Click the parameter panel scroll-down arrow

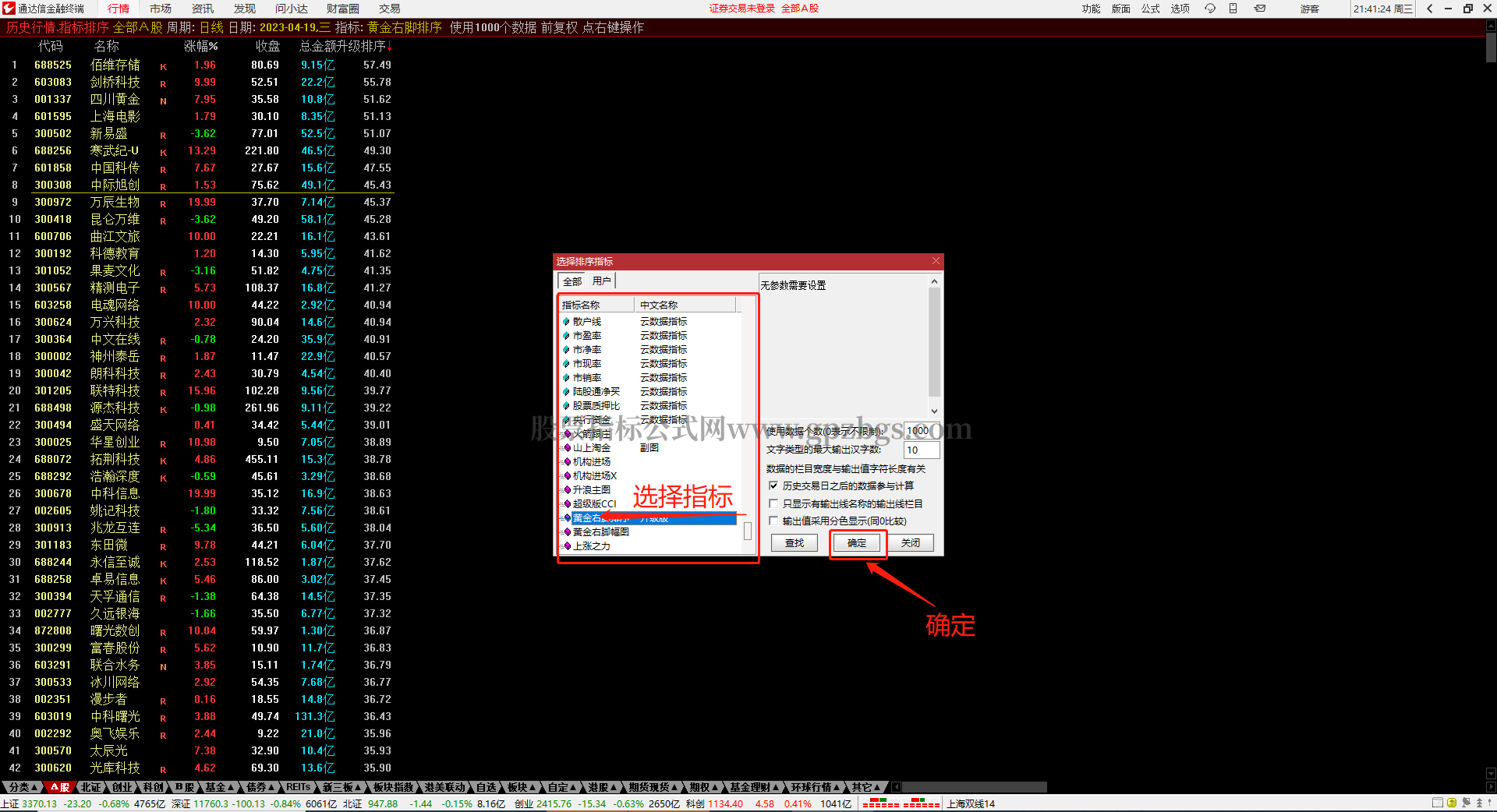coord(934,411)
